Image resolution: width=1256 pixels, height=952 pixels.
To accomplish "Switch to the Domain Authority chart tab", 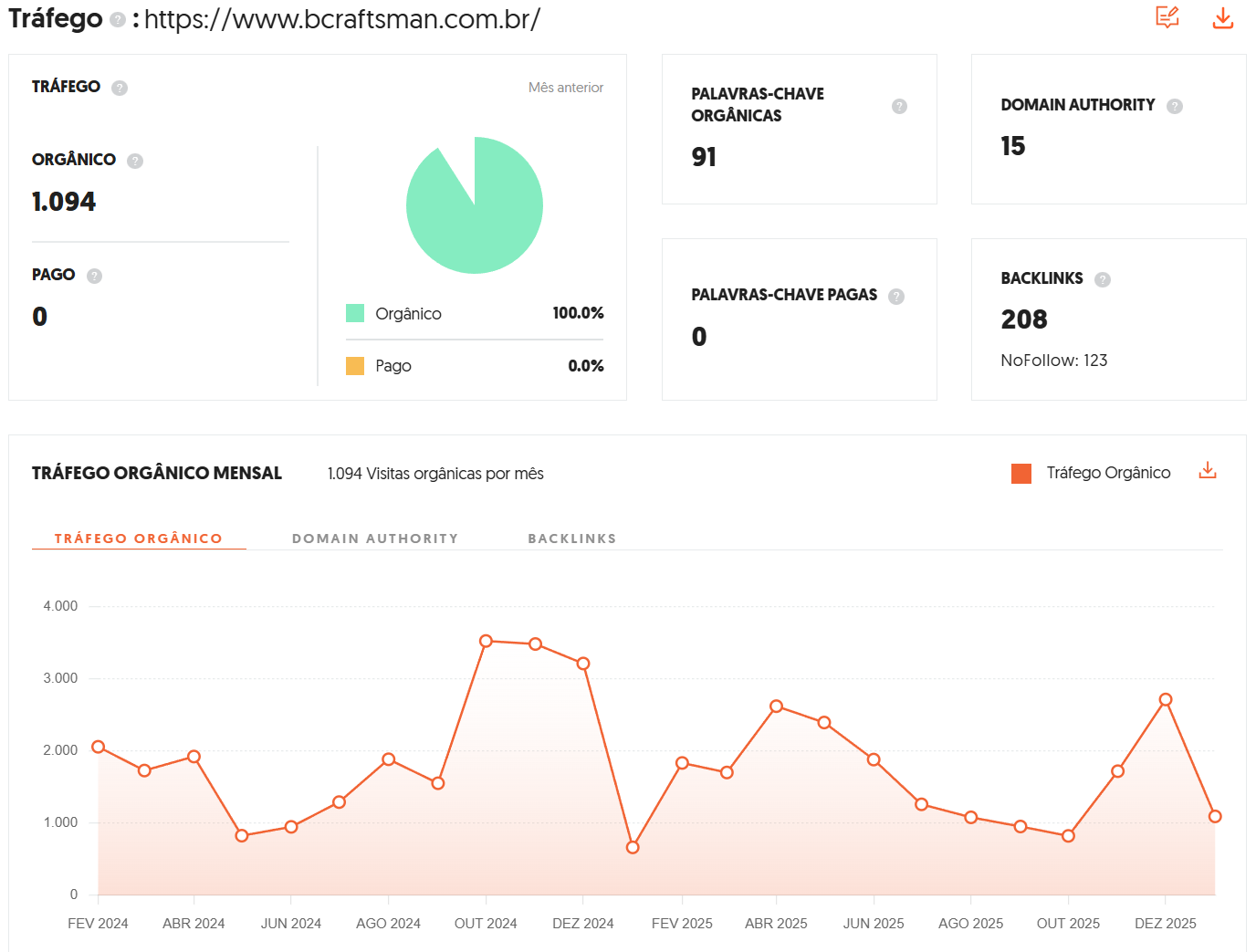I will click(x=375, y=539).
